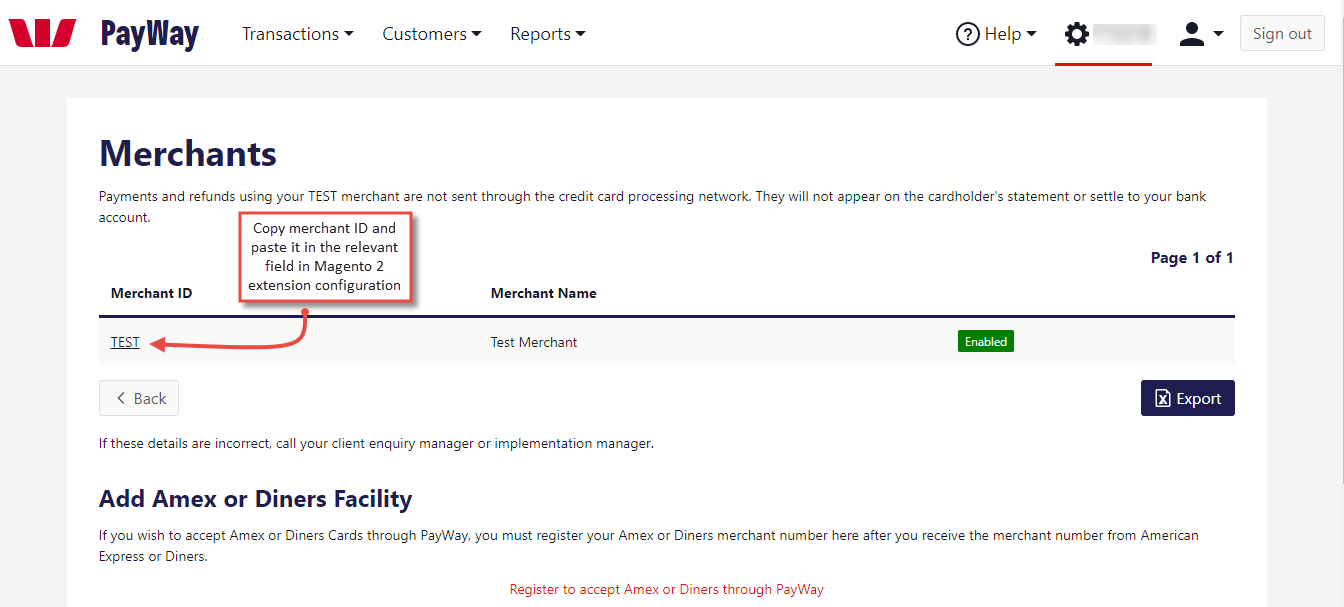Click the question mark help icon
Viewport: 1344px width, 607px height.
coord(967,34)
